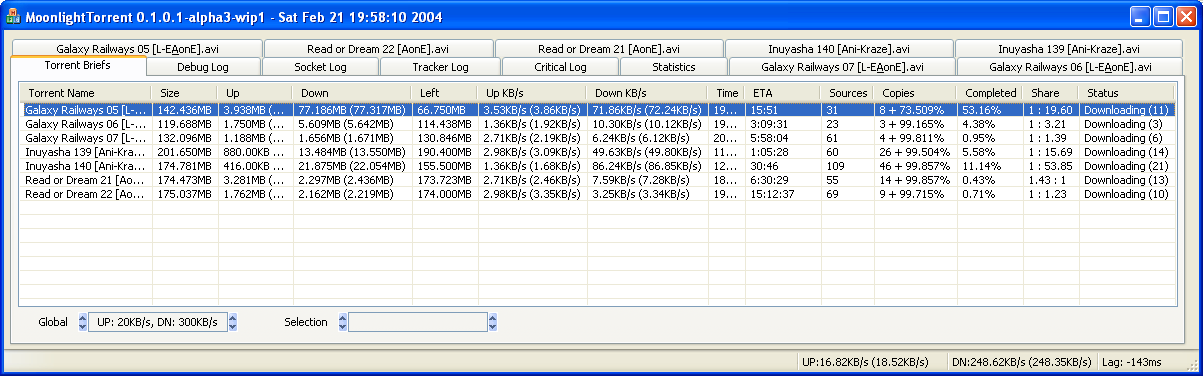Click the 201.650MB Size cell

[x=185, y=152]
